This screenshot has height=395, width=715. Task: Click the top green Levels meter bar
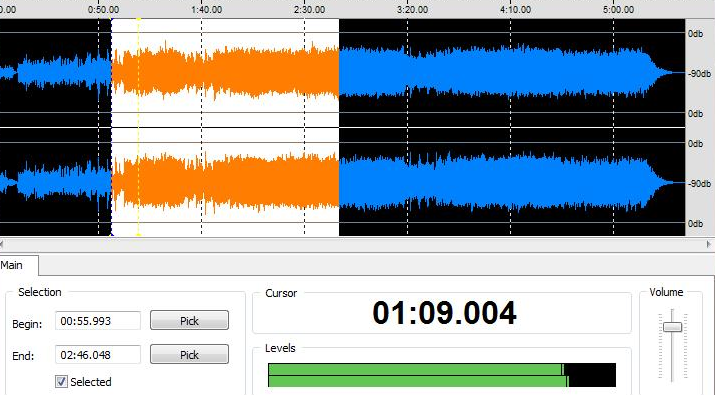pyautogui.click(x=416, y=369)
